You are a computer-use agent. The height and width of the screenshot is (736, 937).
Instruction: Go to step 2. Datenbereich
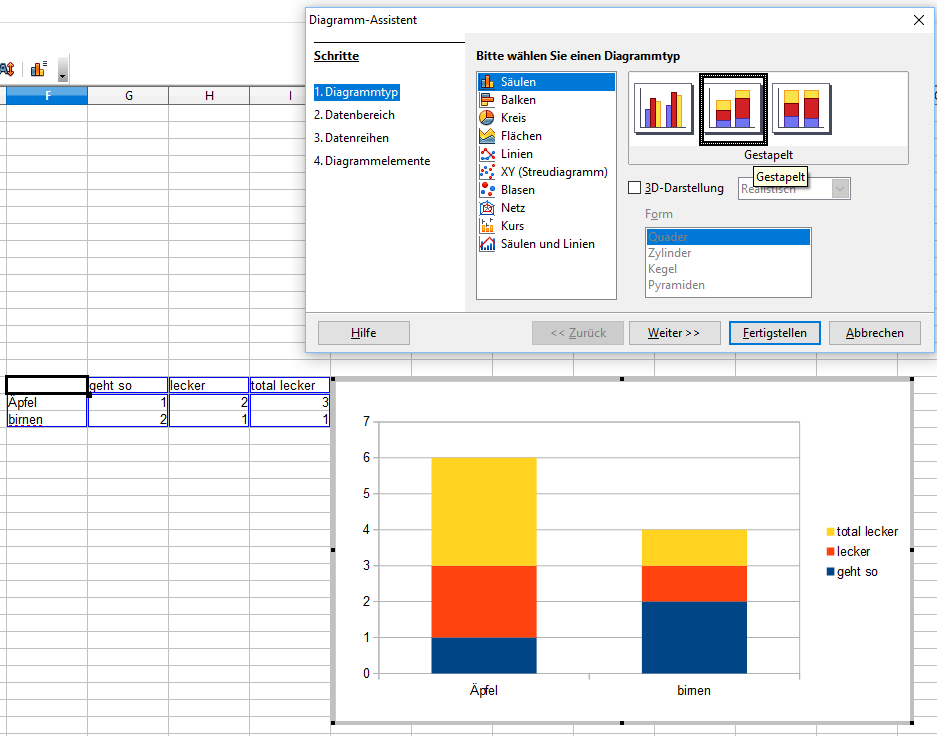[x=354, y=115]
